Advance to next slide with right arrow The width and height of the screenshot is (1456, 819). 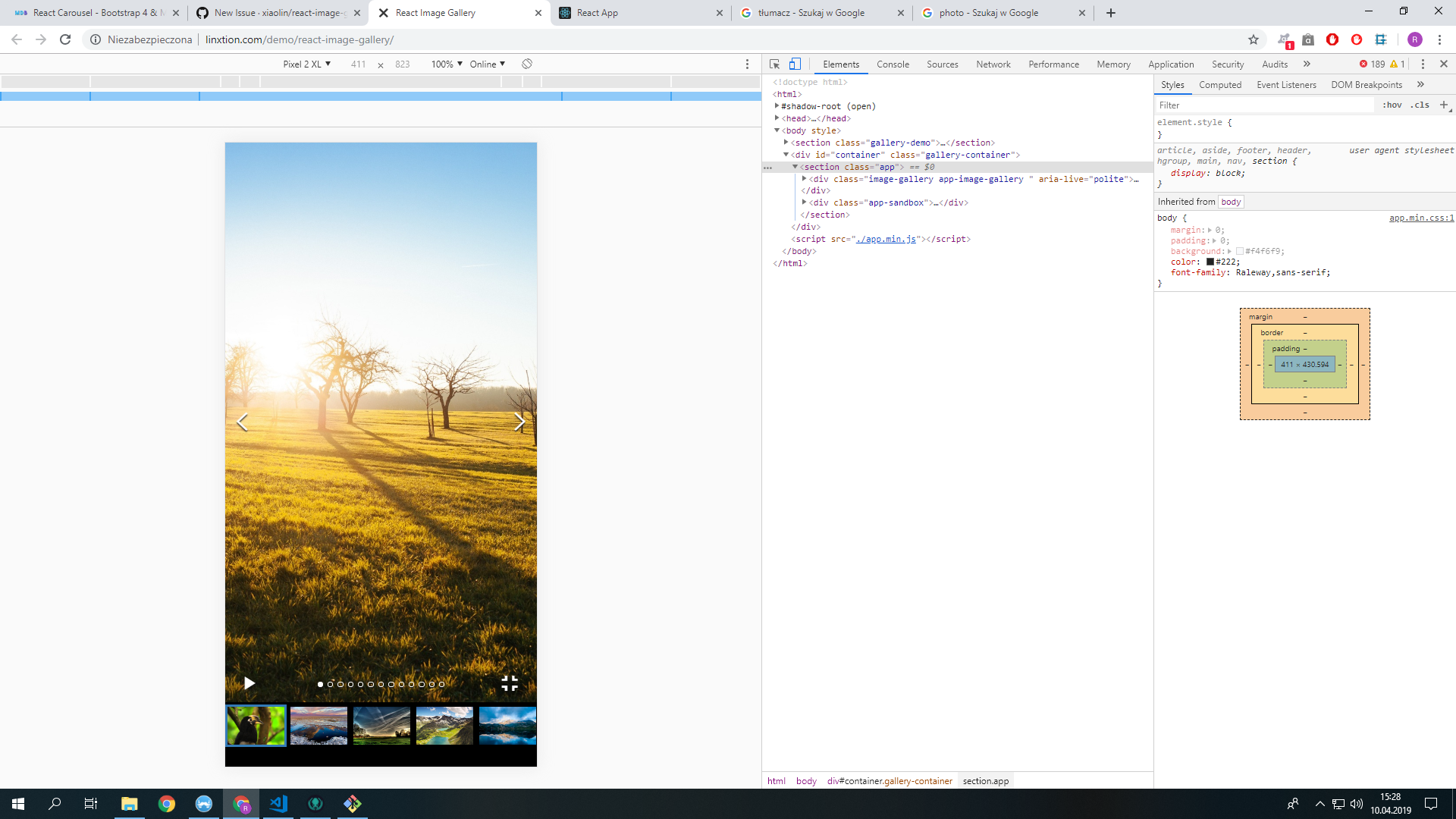point(520,422)
